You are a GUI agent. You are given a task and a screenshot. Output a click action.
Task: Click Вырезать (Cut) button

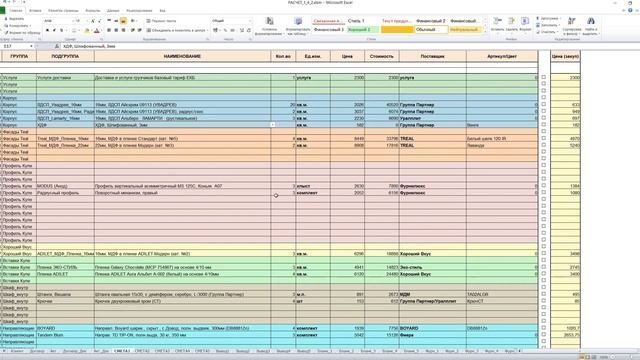14,19
